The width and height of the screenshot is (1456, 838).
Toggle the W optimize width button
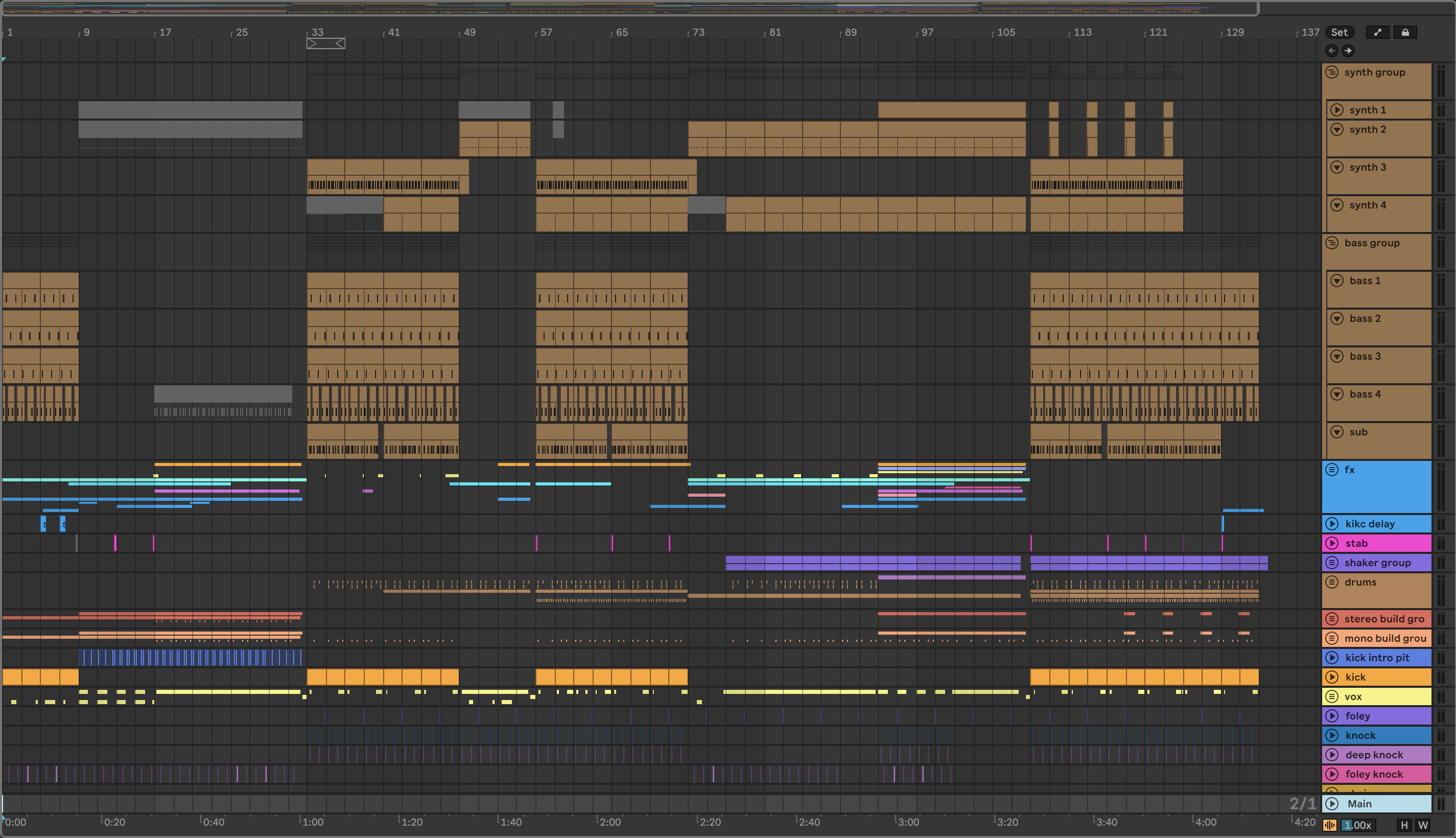[1423, 825]
